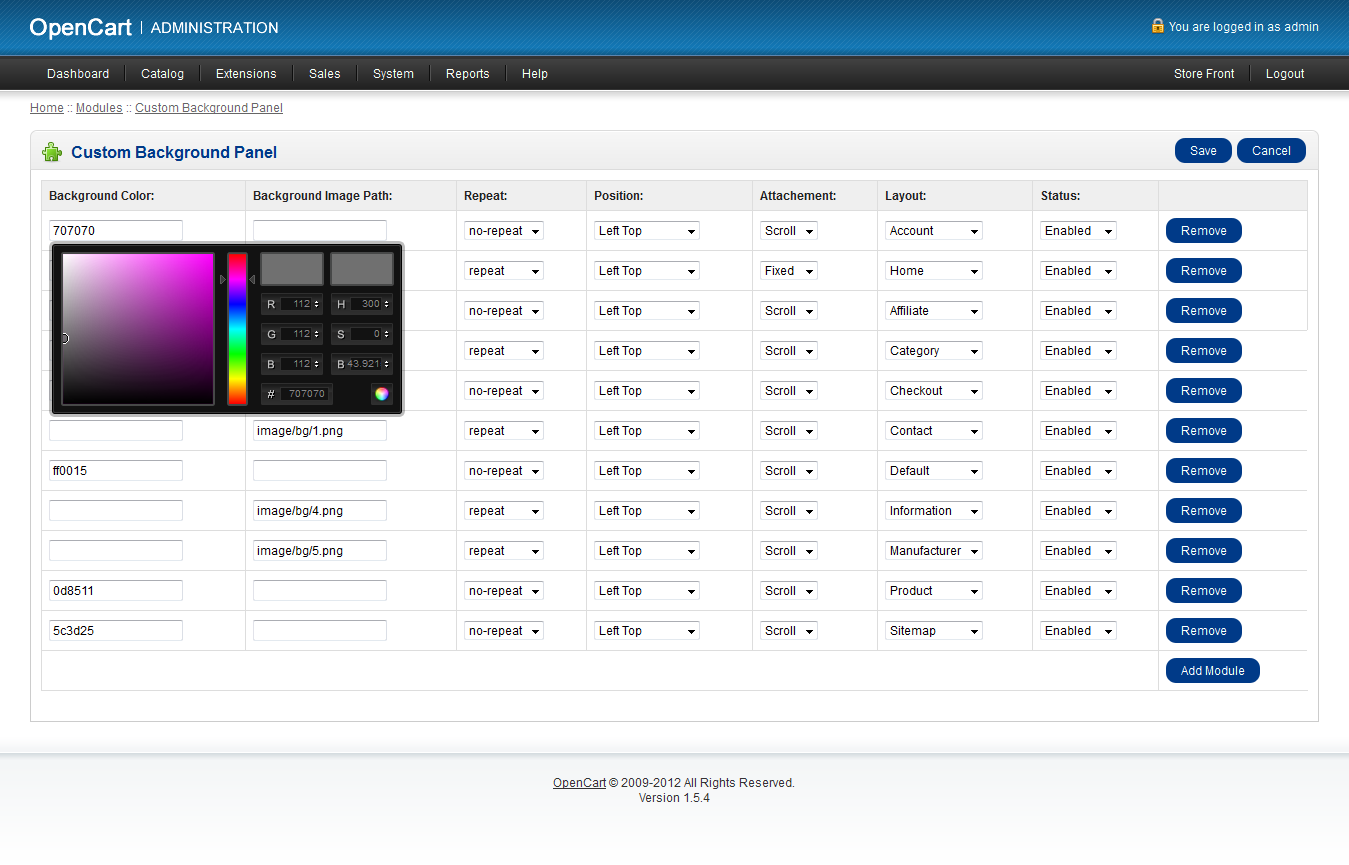Open Repeat dropdown in Sitemap row

point(504,631)
